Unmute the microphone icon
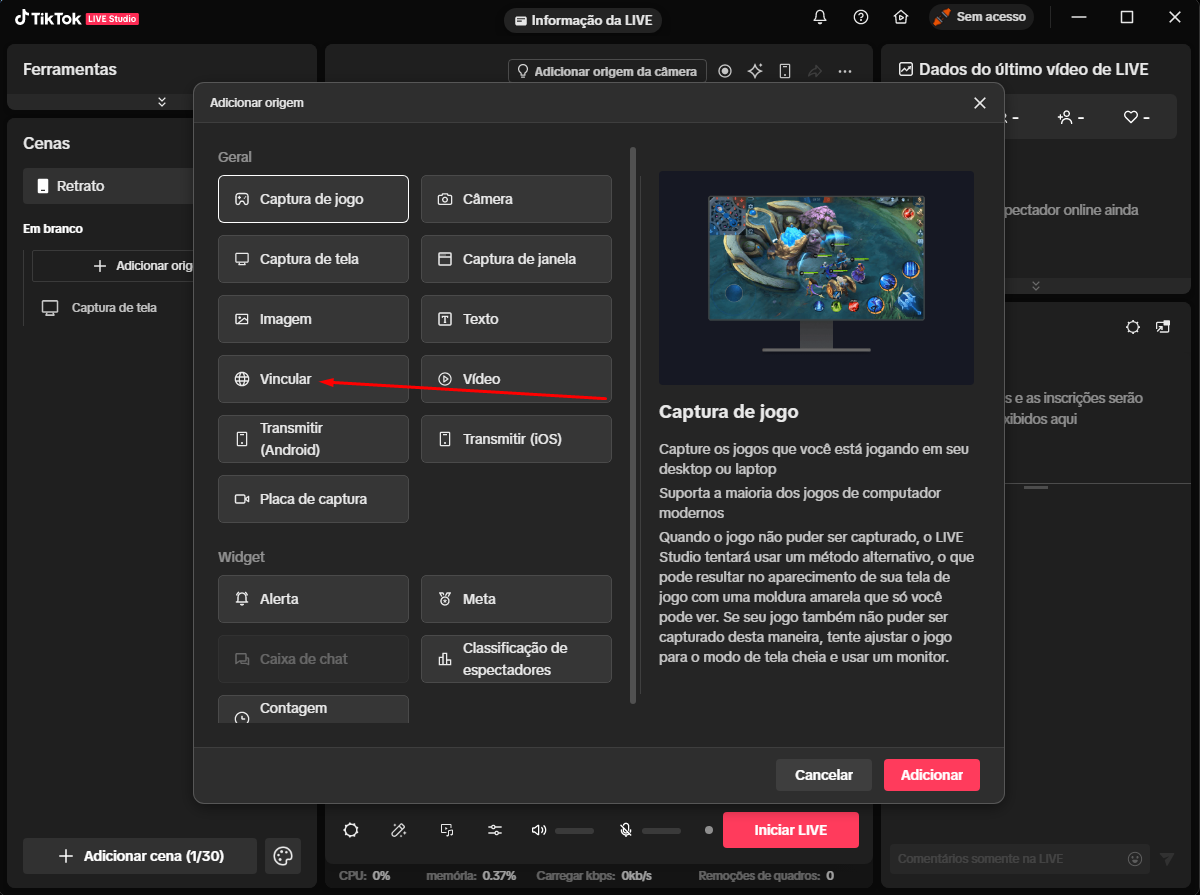This screenshot has width=1200, height=895. coord(626,830)
